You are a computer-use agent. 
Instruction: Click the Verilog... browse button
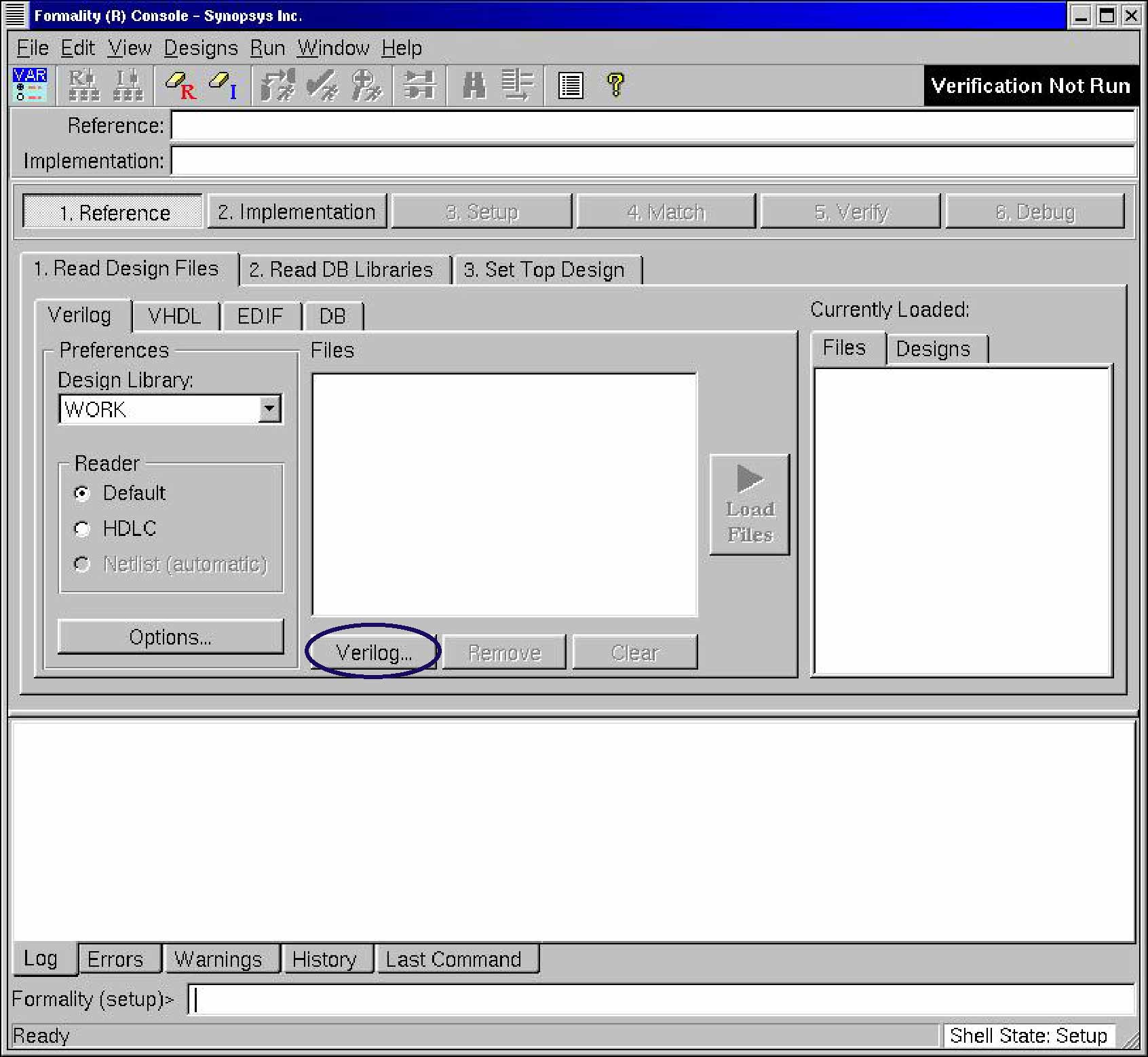(373, 652)
